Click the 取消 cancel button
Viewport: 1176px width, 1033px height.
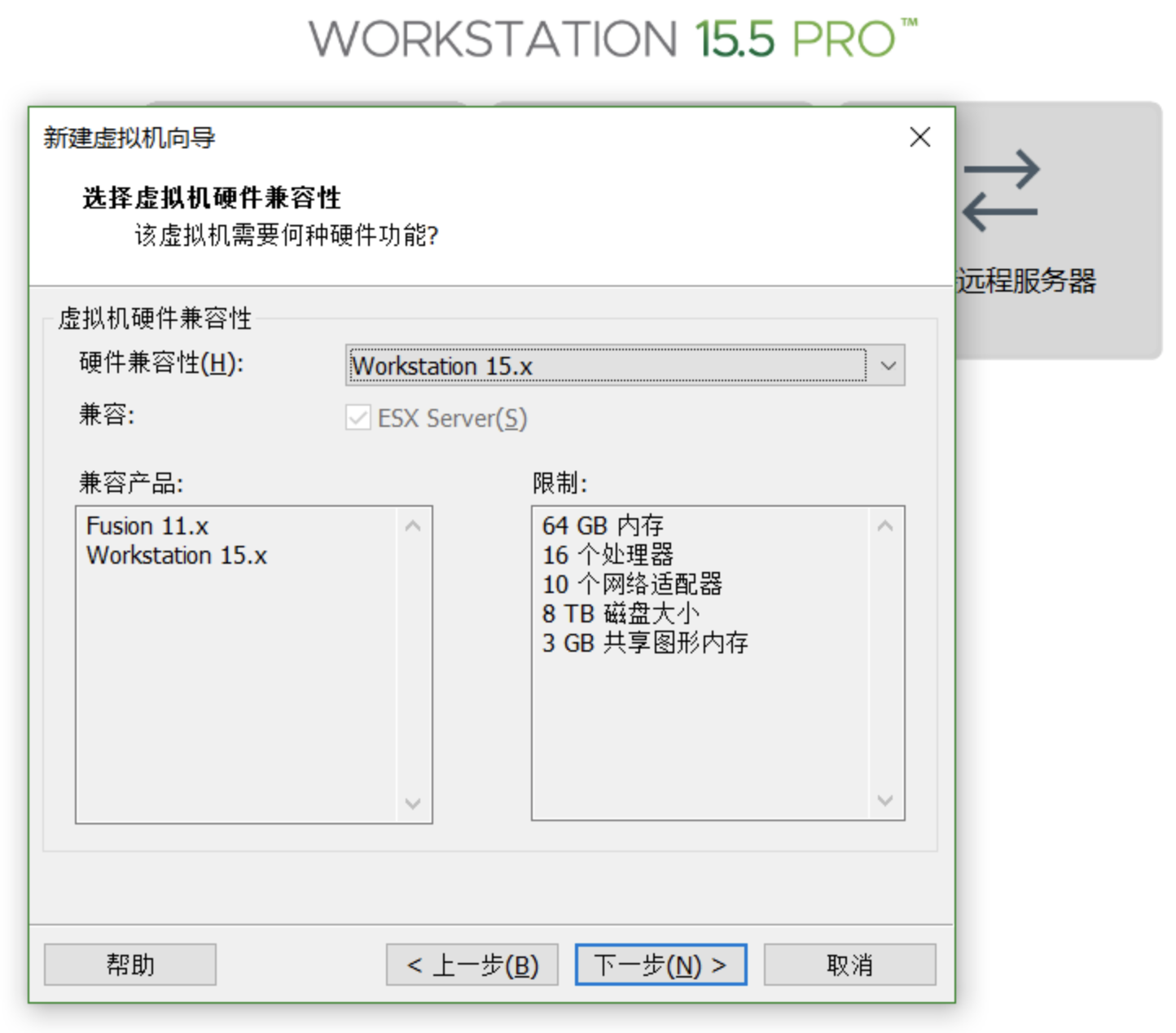pos(850,965)
